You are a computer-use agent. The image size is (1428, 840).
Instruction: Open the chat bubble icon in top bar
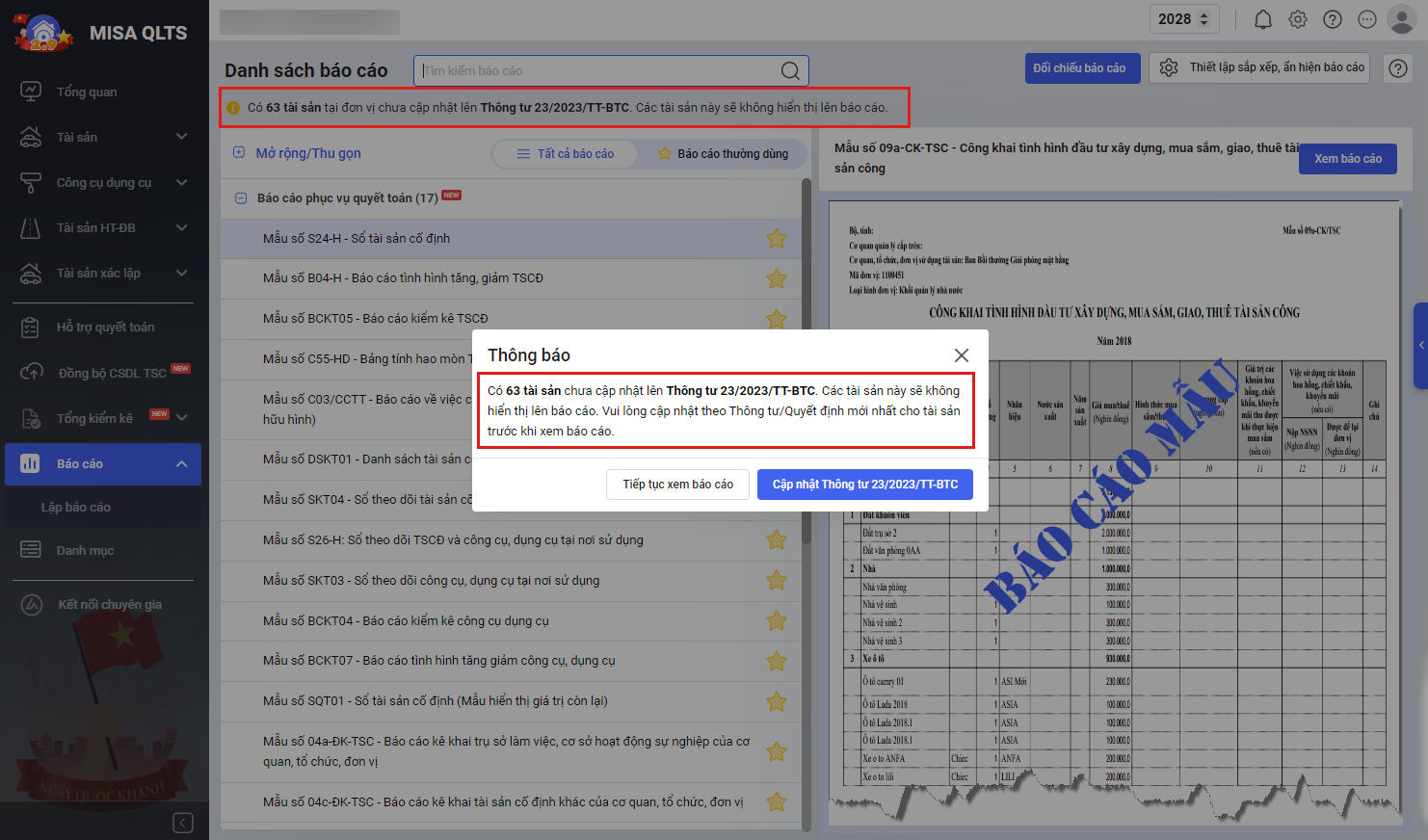point(1367,19)
